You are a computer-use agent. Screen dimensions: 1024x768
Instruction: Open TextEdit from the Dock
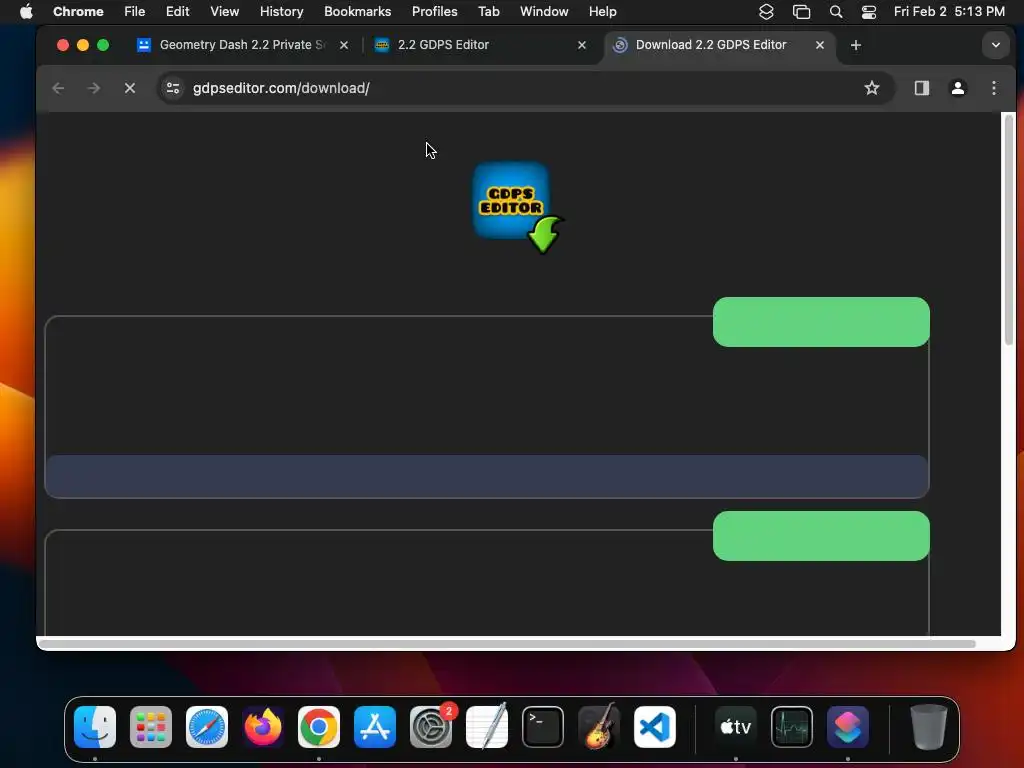tap(487, 727)
